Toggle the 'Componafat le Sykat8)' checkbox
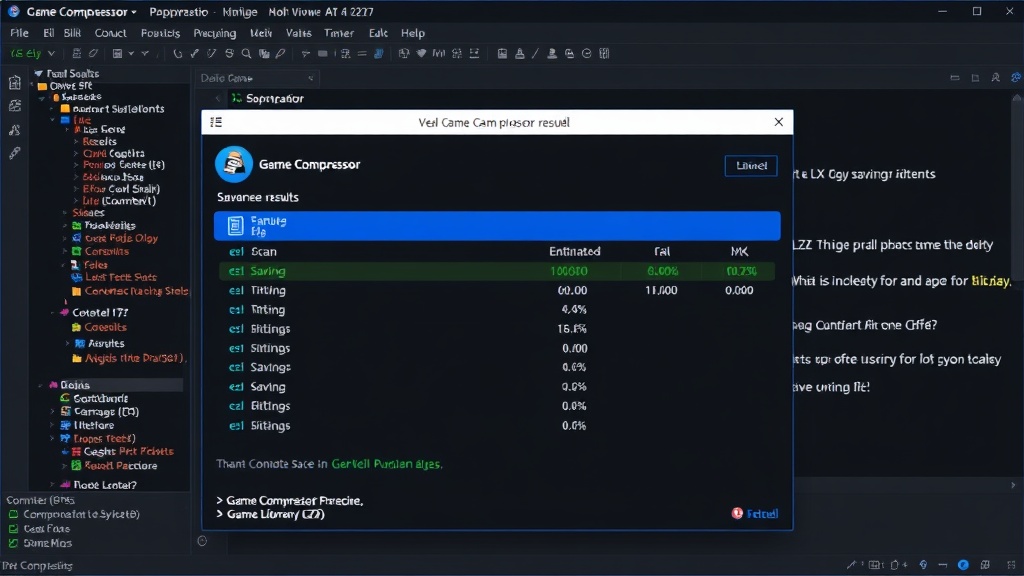 pyautogui.click(x=13, y=515)
